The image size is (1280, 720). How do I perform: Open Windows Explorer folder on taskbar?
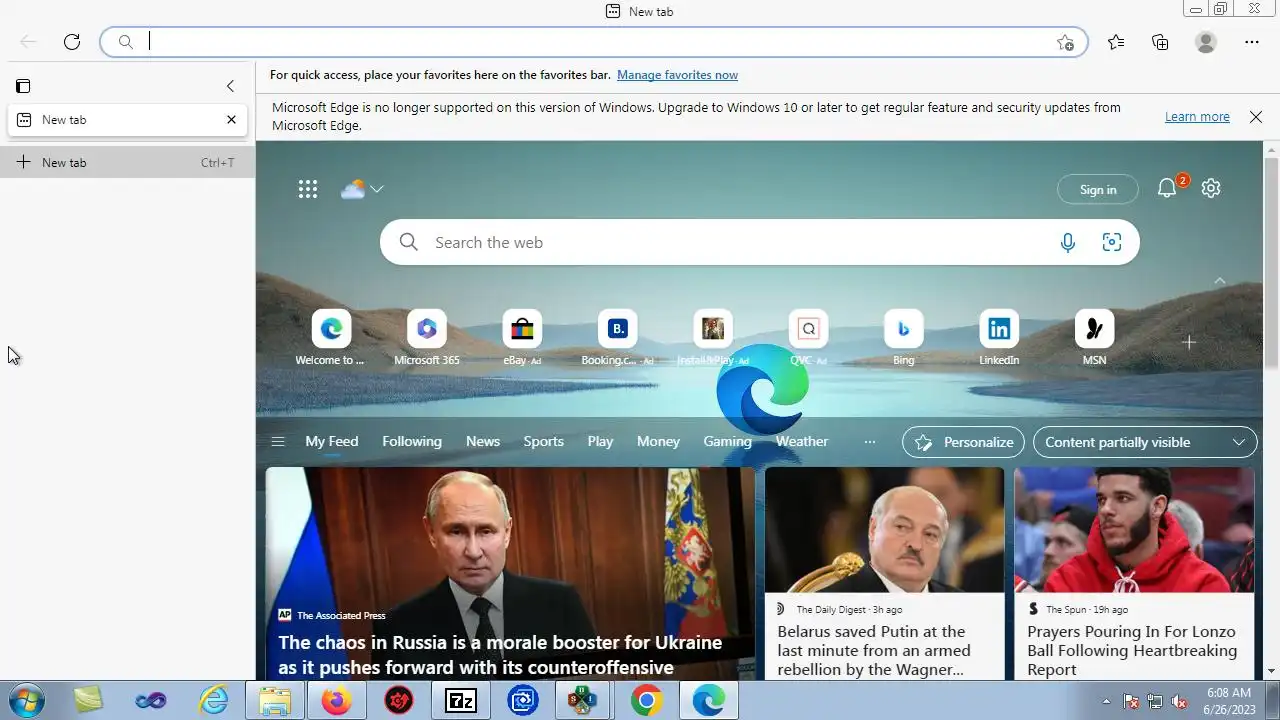point(275,702)
